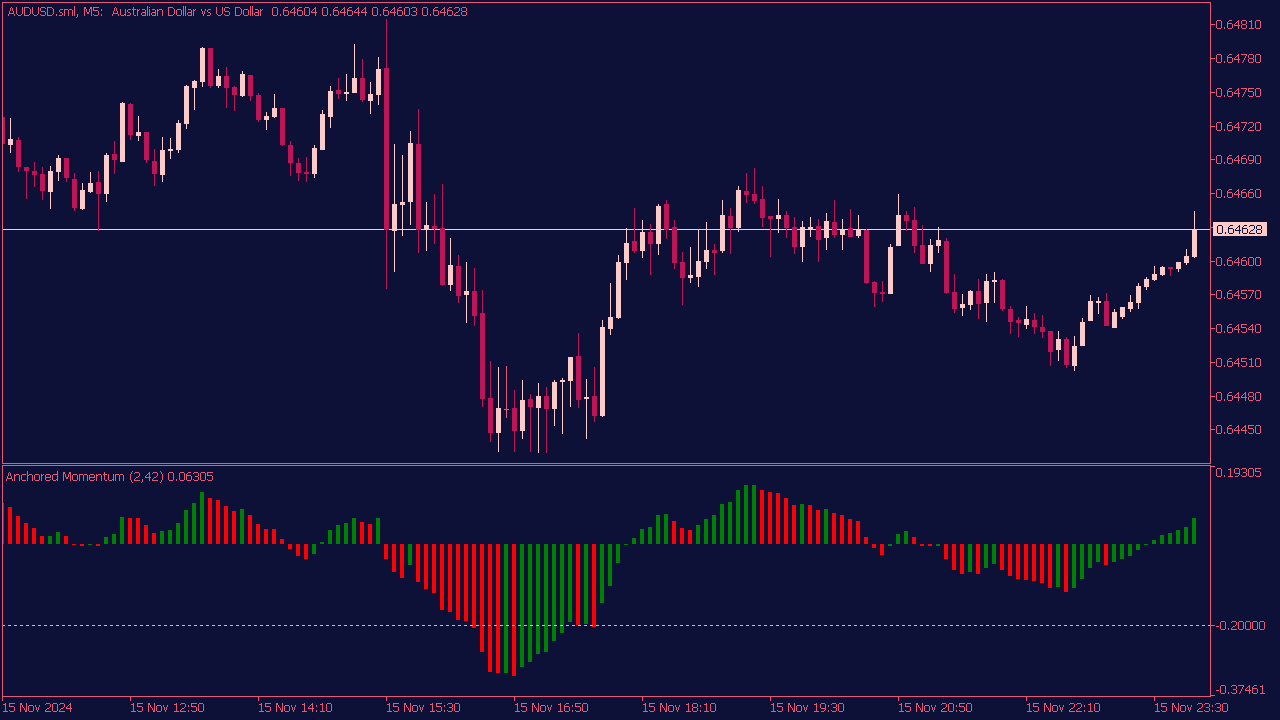Click the '15 Nov 20:50' time axis label
The image size is (1280, 720).
tap(935, 707)
